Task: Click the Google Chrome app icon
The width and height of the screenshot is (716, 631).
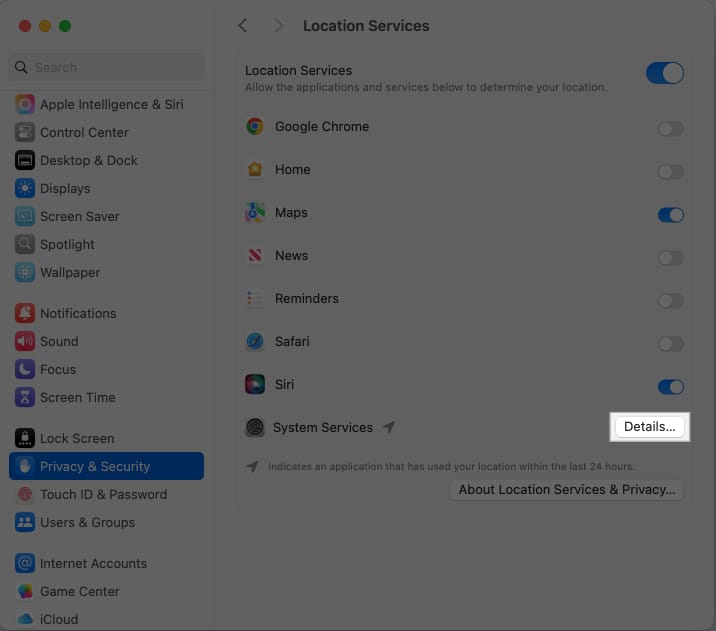Action: 255,126
